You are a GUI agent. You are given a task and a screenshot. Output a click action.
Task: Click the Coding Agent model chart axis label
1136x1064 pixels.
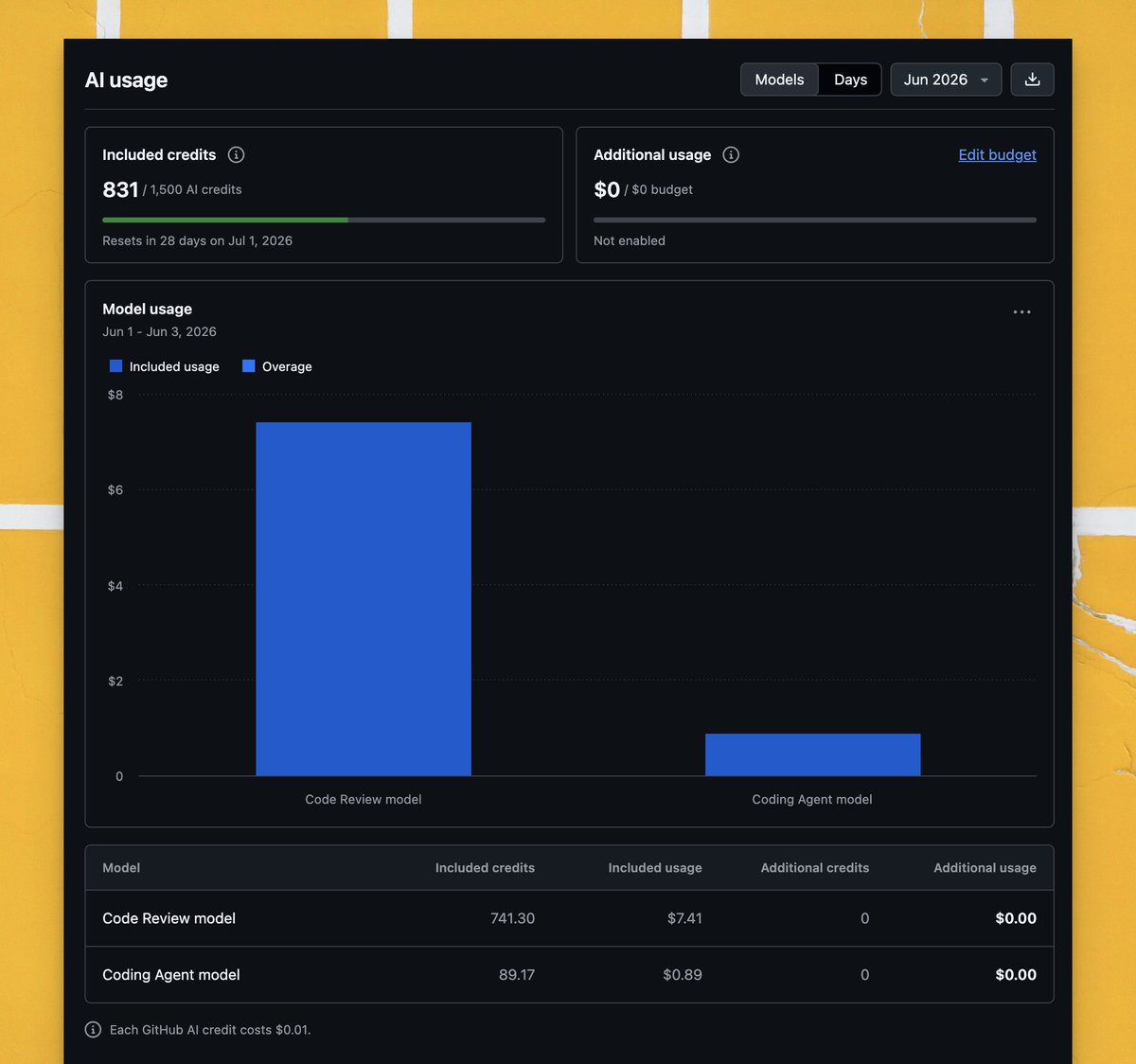[x=812, y=799]
